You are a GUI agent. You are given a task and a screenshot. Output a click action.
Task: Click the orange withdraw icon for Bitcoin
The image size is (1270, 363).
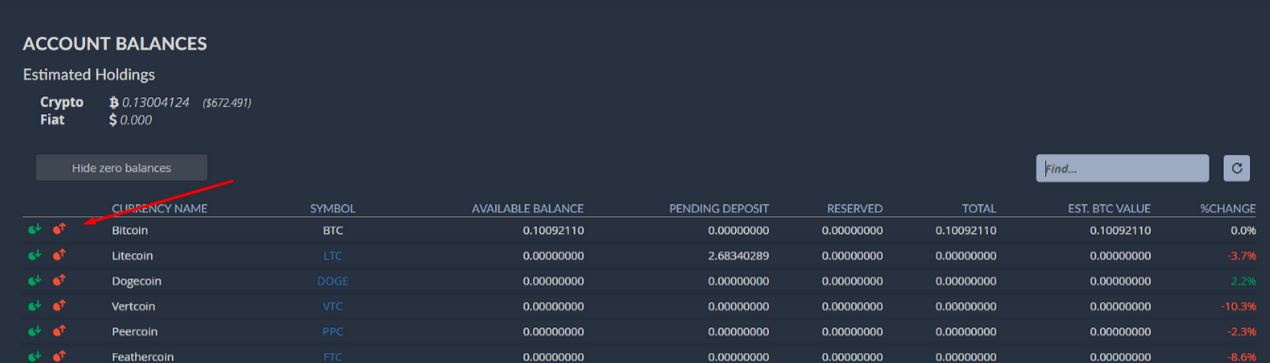coord(59,230)
